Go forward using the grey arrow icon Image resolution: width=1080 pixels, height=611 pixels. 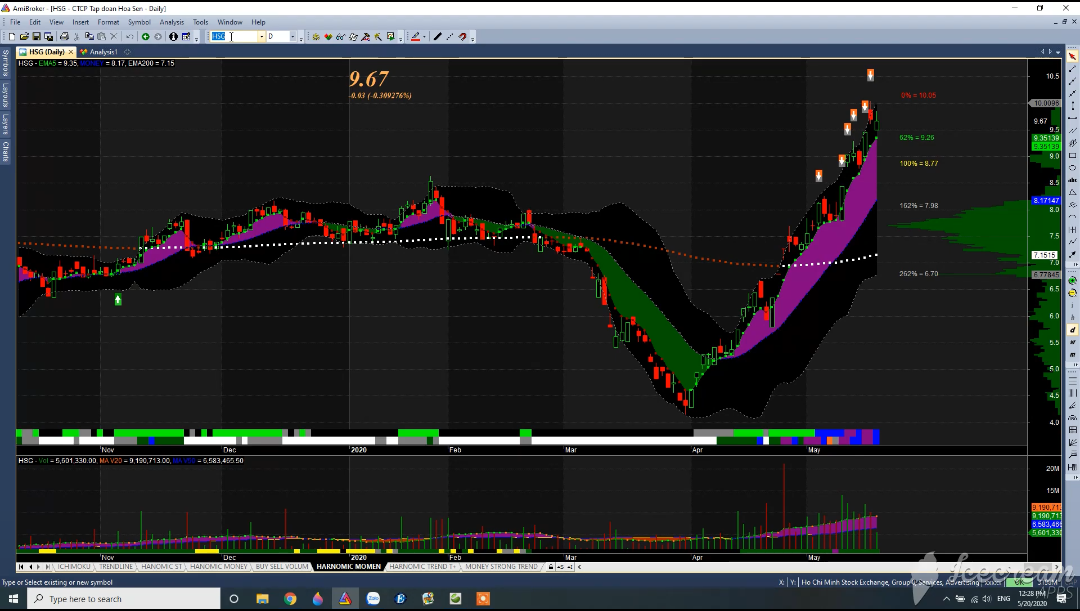tap(158, 37)
